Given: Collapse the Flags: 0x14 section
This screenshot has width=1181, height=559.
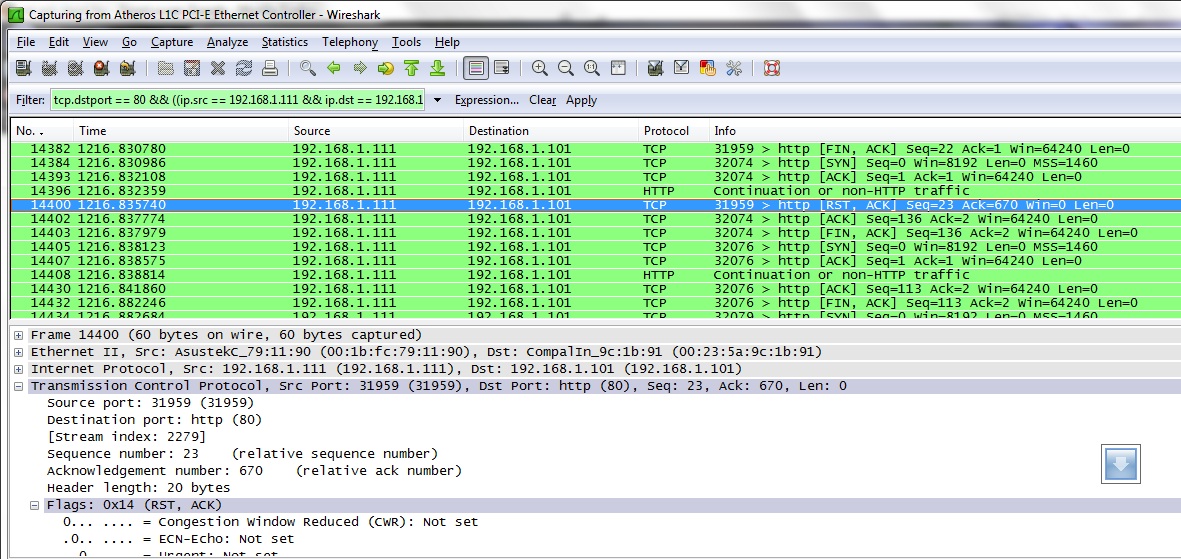Looking at the screenshot, I should (35, 505).
